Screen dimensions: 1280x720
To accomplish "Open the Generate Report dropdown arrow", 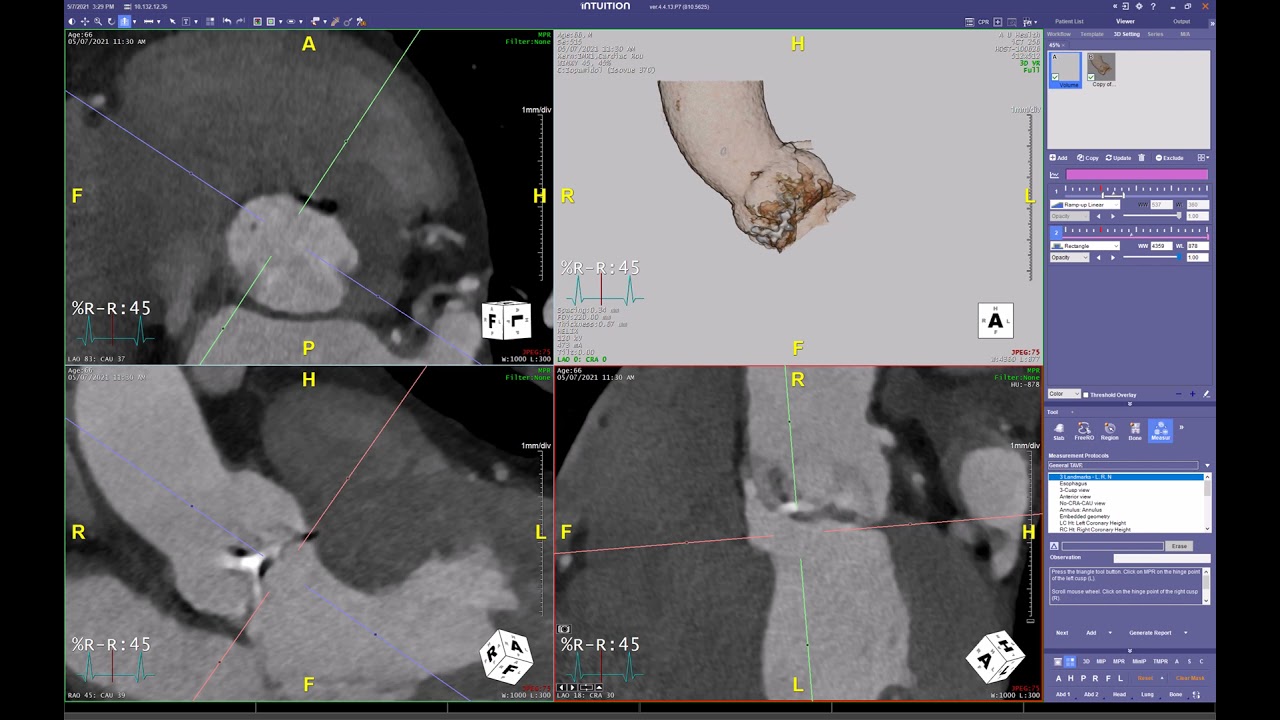I will [1186, 633].
